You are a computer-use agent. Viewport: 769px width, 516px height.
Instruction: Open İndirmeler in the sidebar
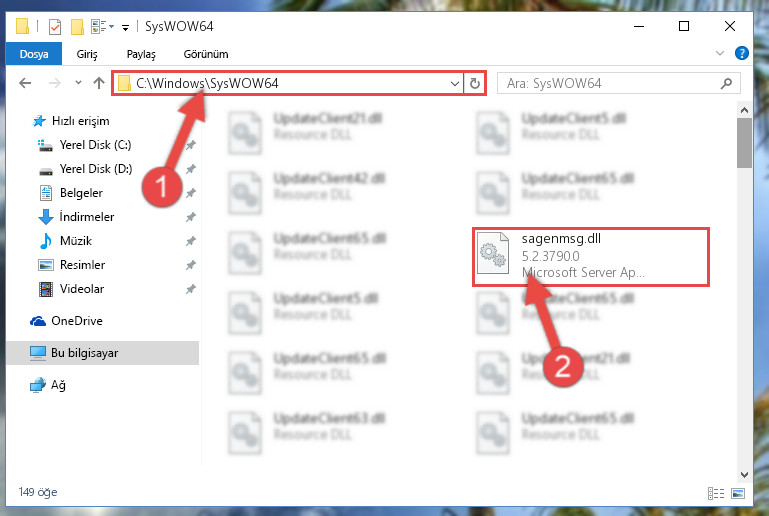[86, 216]
